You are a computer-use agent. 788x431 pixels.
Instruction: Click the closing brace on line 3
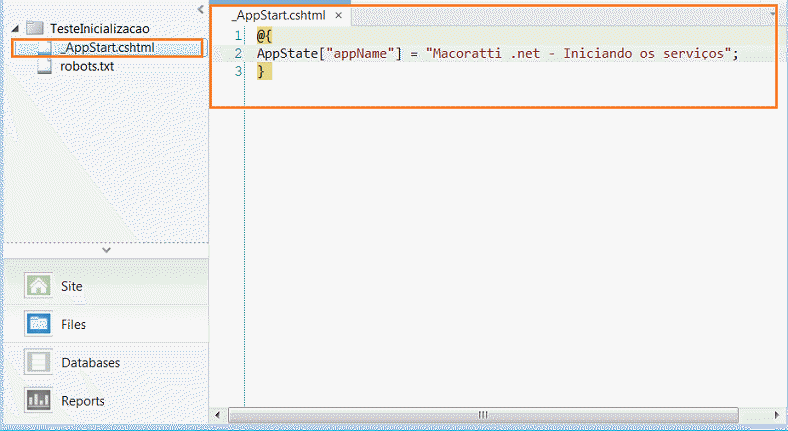[261, 72]
